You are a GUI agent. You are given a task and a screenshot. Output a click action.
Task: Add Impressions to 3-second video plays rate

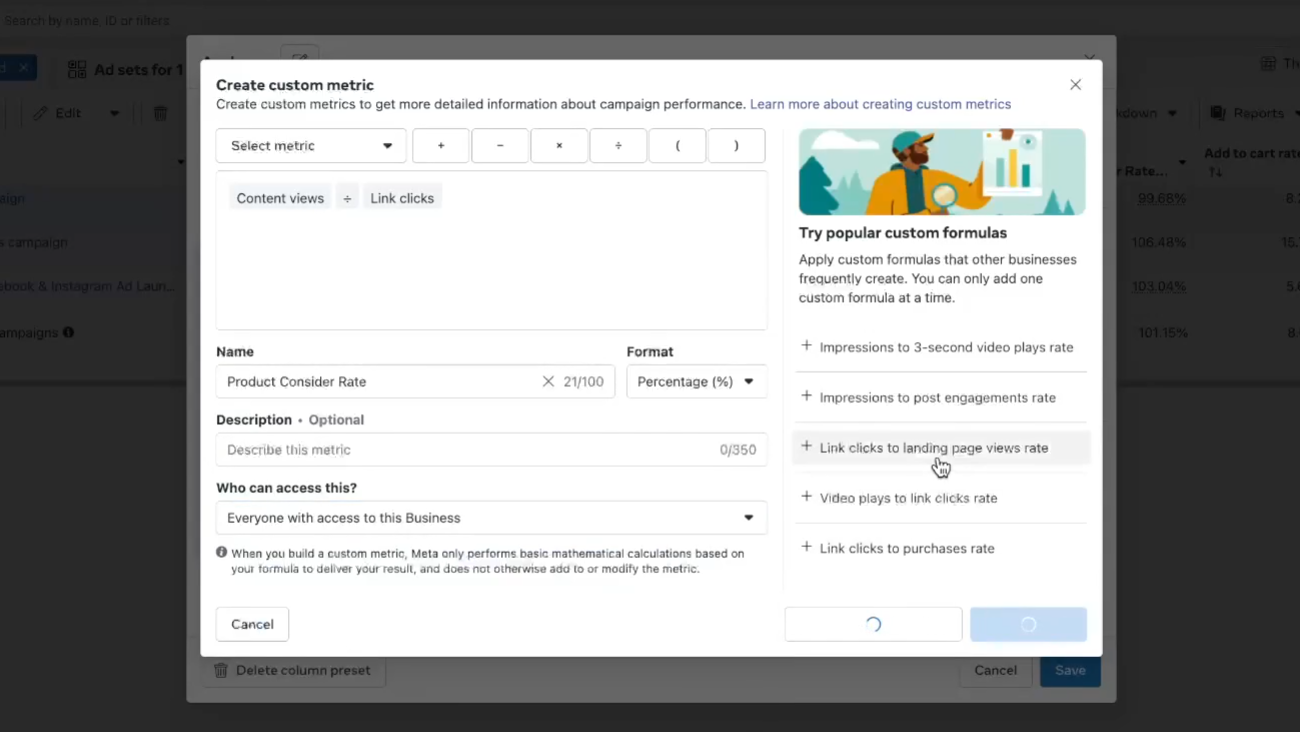pyautogui.click(x=941, y=347)
